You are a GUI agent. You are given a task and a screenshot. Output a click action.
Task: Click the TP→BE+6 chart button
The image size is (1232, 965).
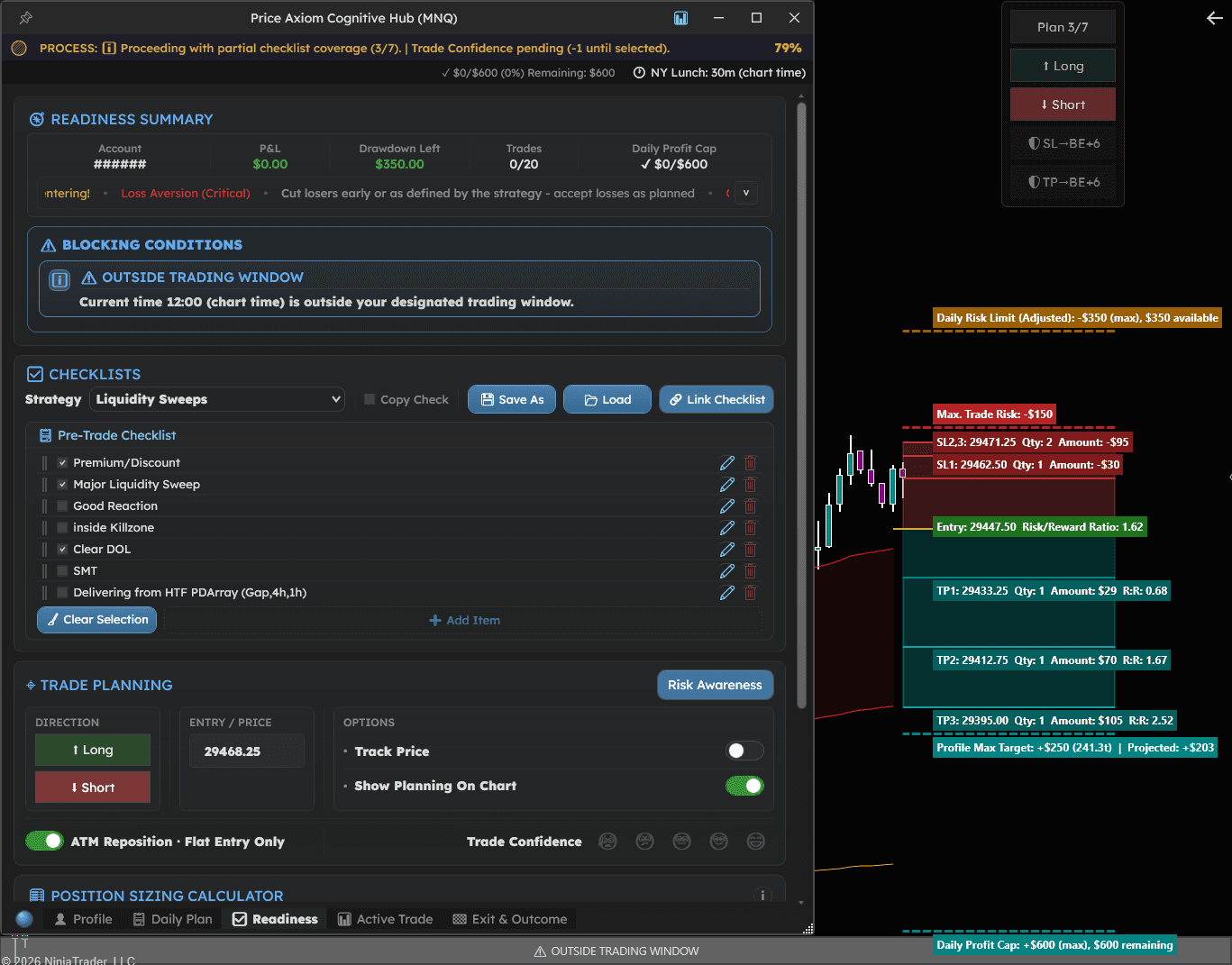click(1063, 182)
